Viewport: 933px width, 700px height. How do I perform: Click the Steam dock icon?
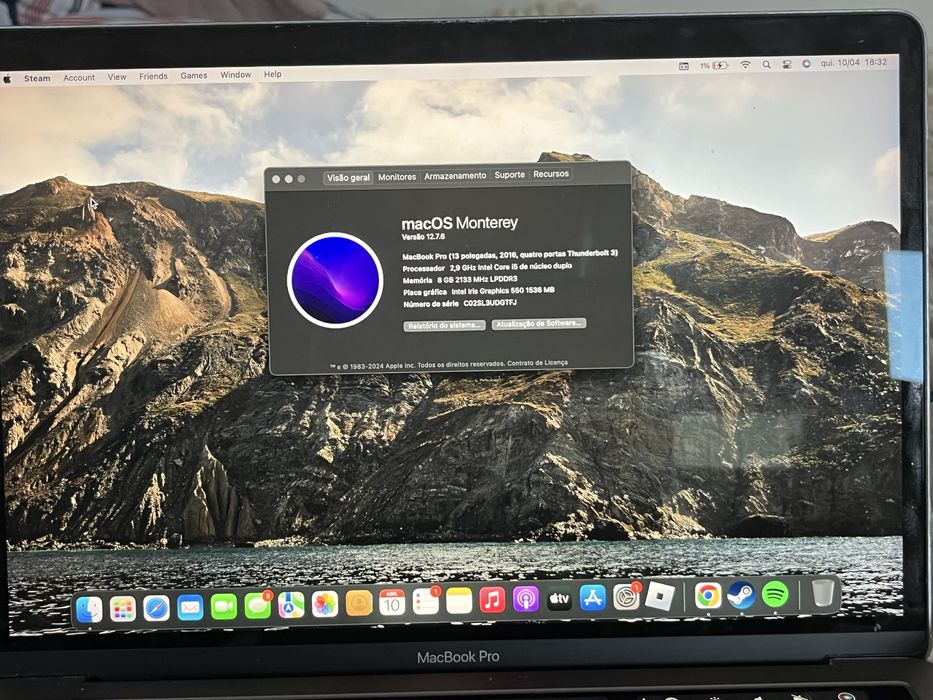(x=741, y=595)
